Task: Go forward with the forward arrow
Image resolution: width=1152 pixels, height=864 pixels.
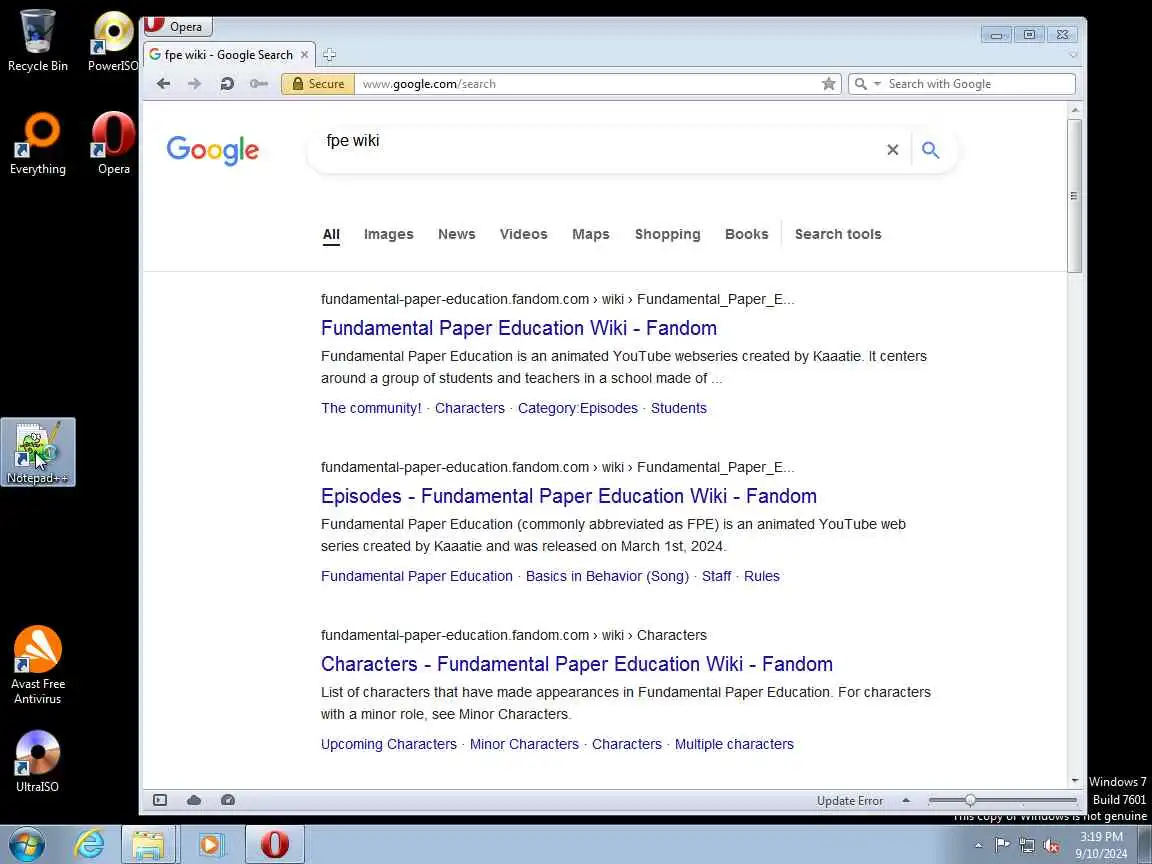Action: click(x=195, y=84)
